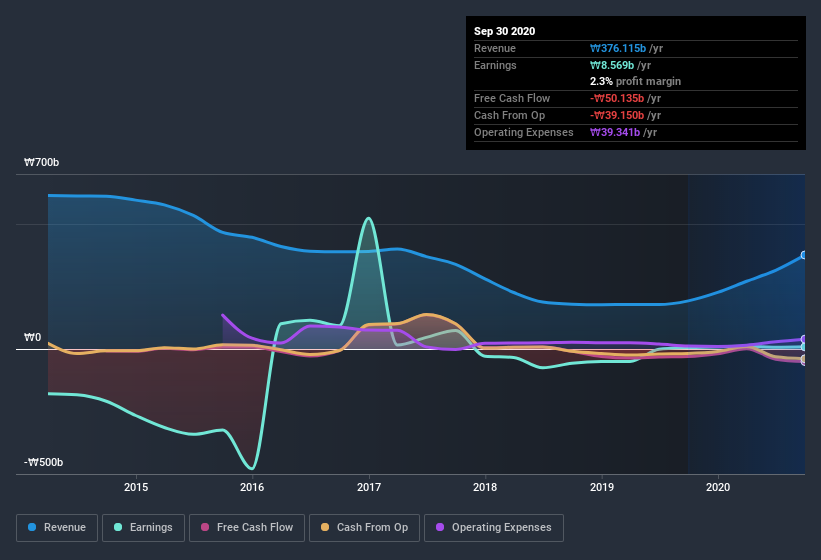
Task: Select the ₩376.115b revenue value in the tooltip
Action: pyautogui.click(x=618, y=48)
